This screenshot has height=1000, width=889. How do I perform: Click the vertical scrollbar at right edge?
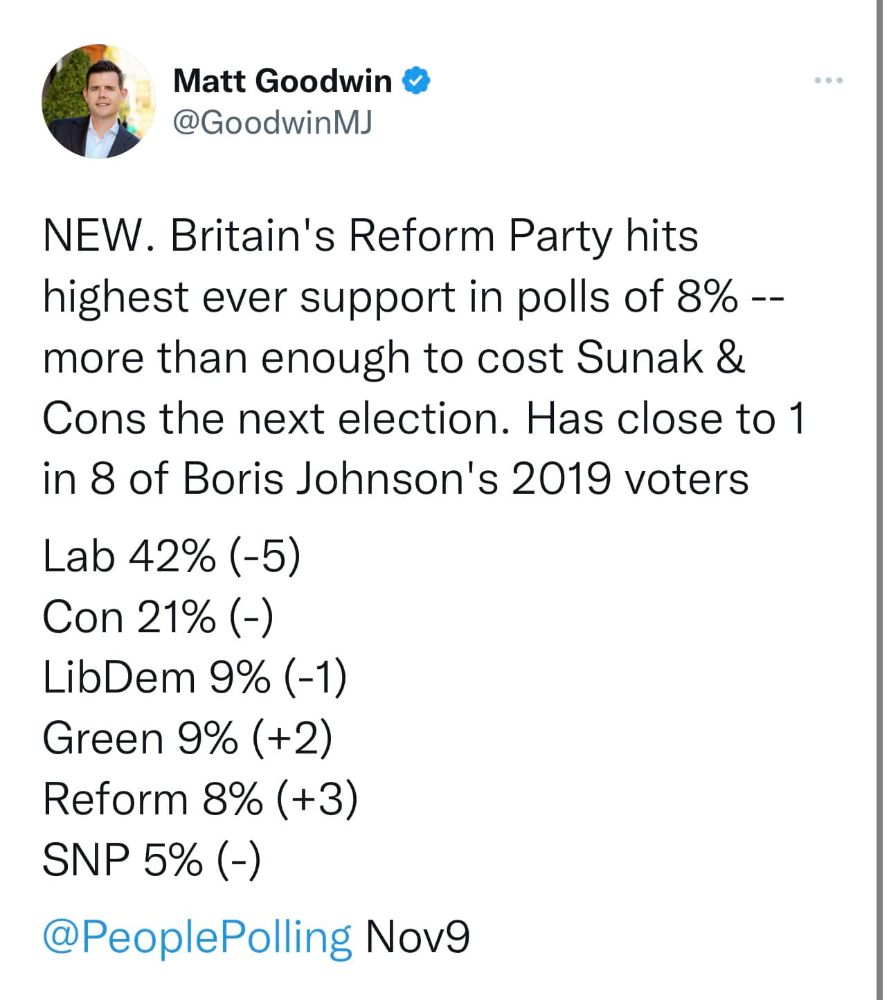(879, 500)
